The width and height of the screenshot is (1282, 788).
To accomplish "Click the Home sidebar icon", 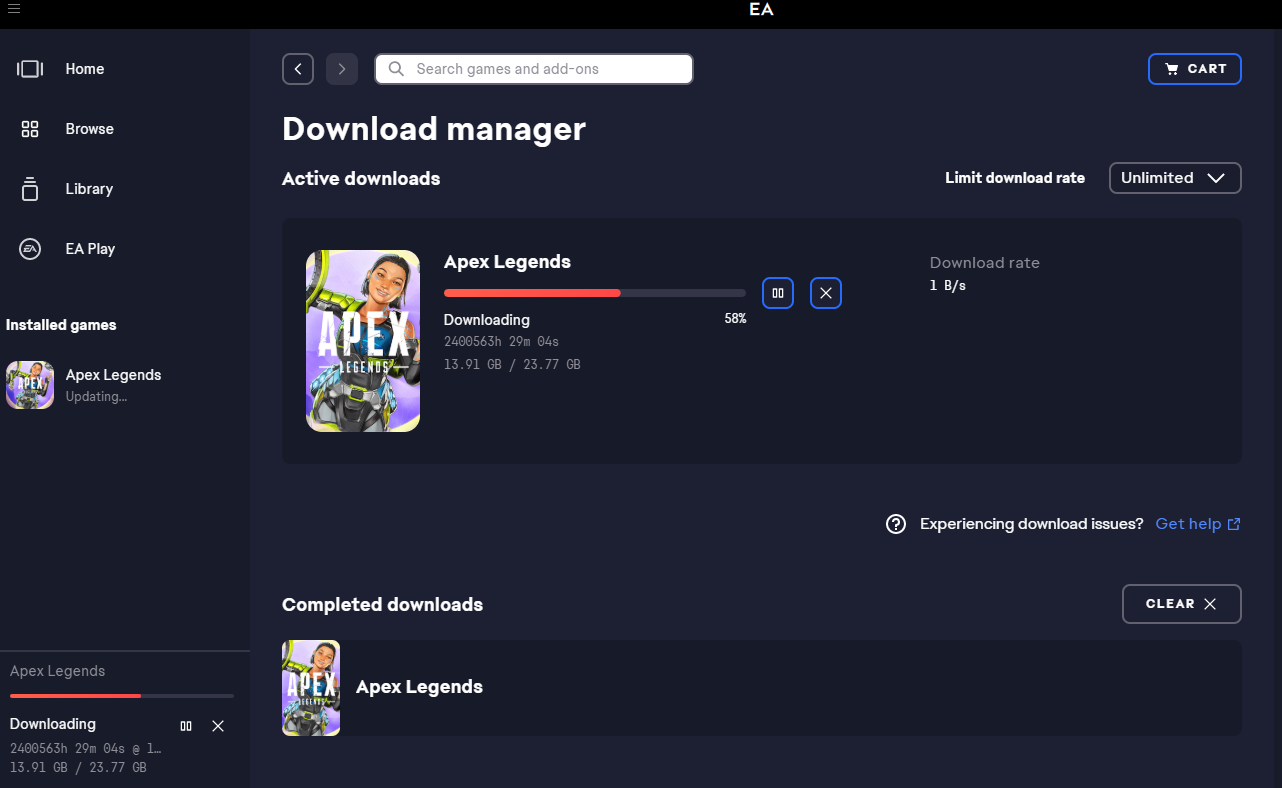I will [x=30, y=69].
